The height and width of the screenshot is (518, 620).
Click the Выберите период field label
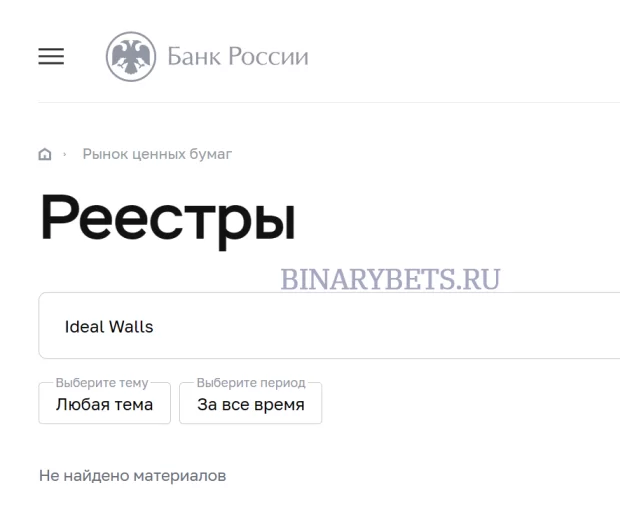251,383
